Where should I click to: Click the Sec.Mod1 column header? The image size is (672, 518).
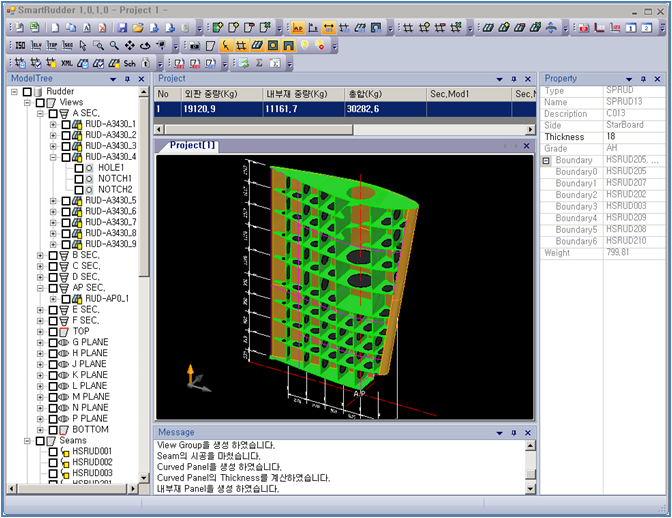450,94
